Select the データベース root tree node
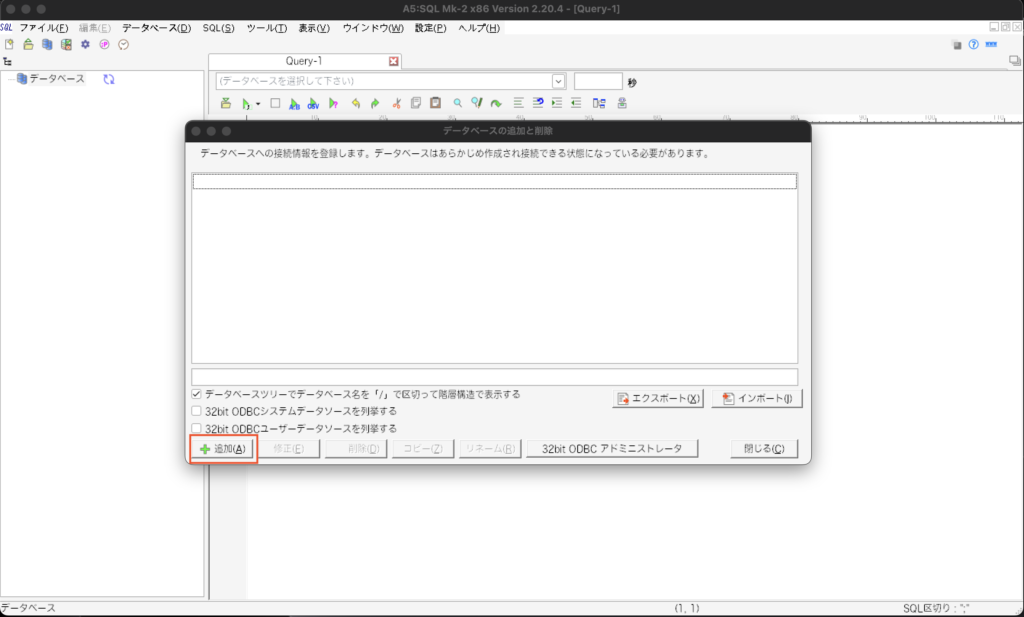 point(56,79)
